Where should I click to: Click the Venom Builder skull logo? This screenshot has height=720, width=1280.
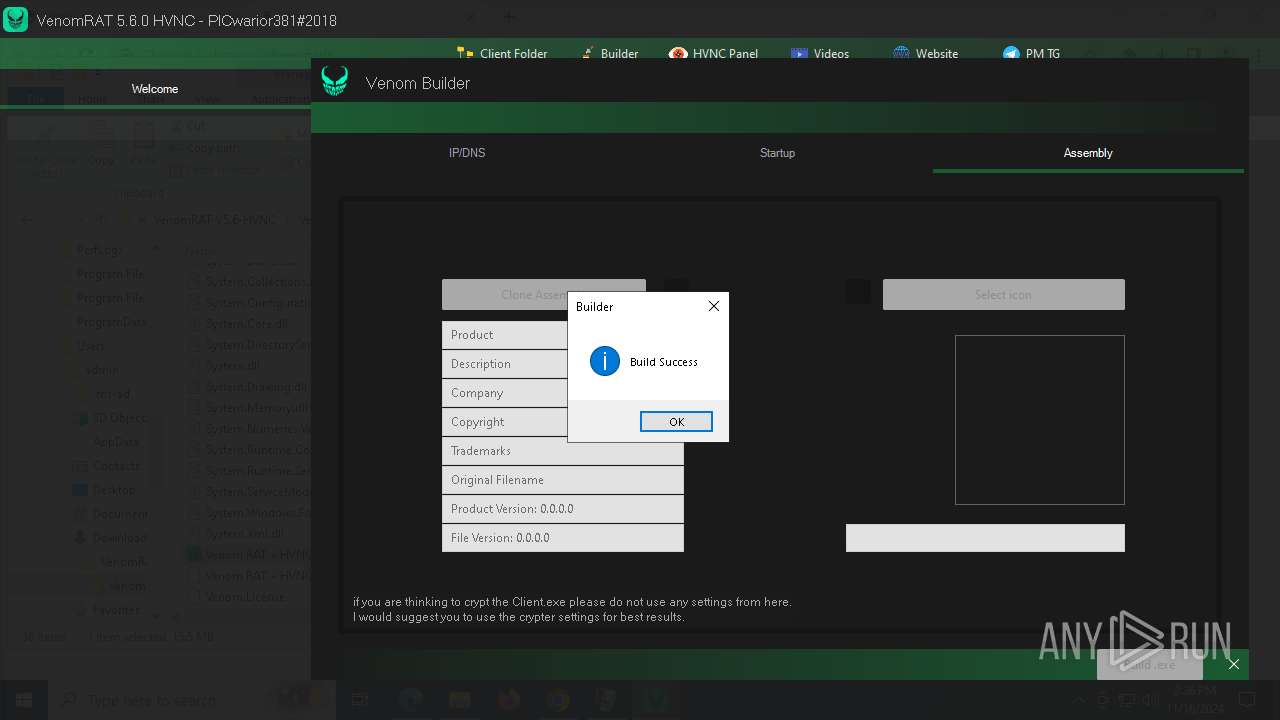[x=334, y=82]
